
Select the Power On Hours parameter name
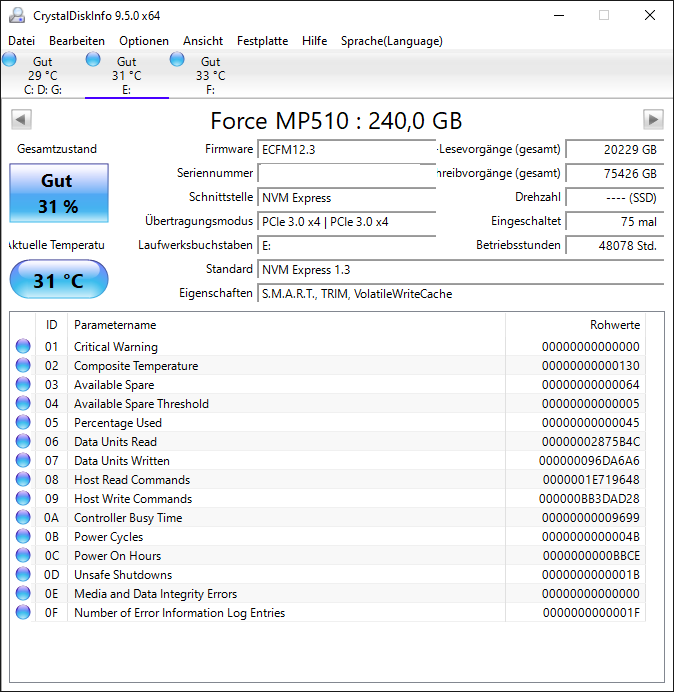point(117,556)
